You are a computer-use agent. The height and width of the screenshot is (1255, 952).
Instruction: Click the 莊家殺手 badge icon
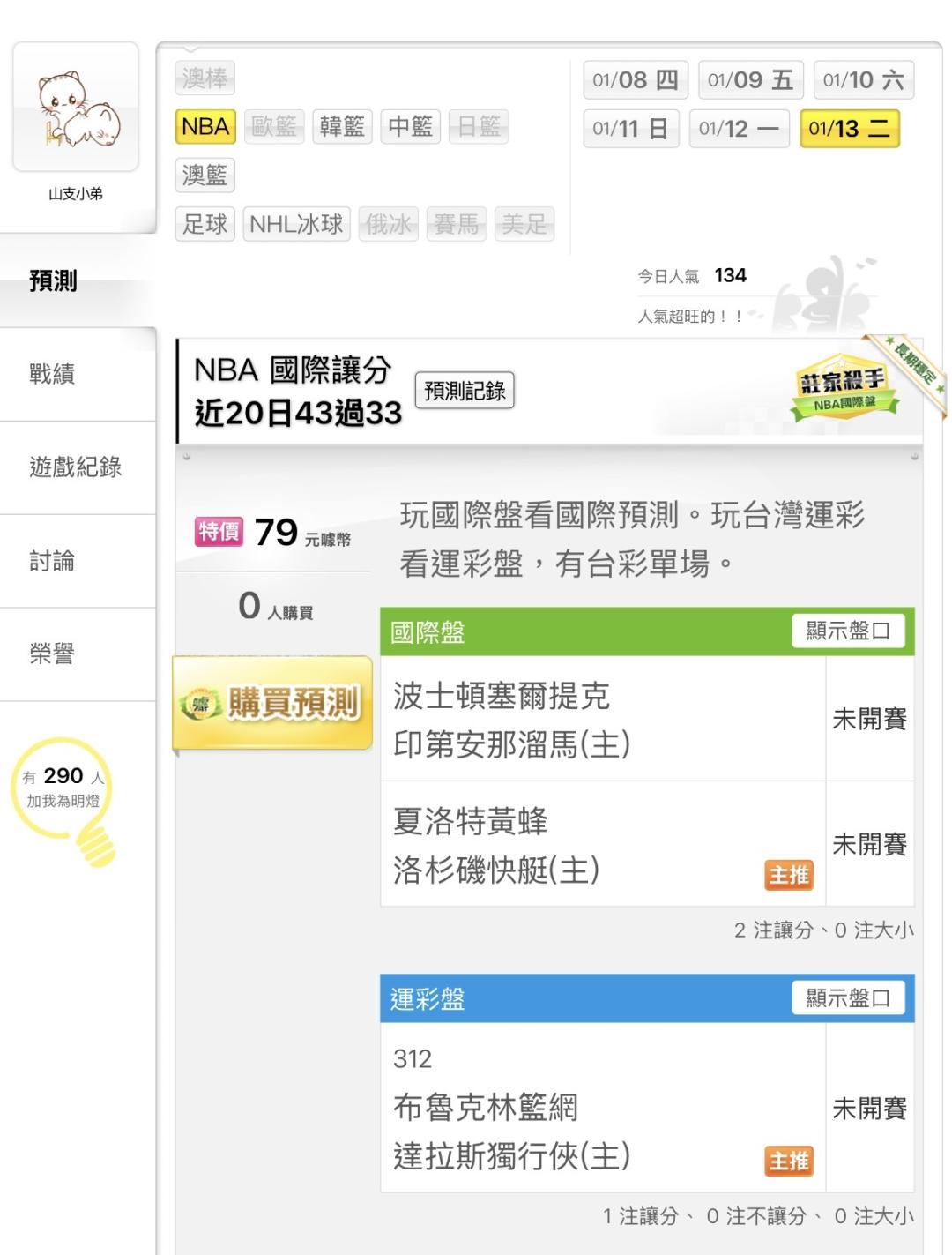click(844, 389)
